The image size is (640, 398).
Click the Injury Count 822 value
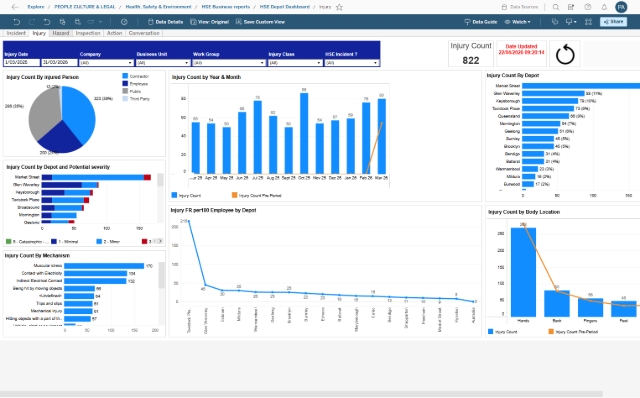pyautogui.click(x=471, y=60)
